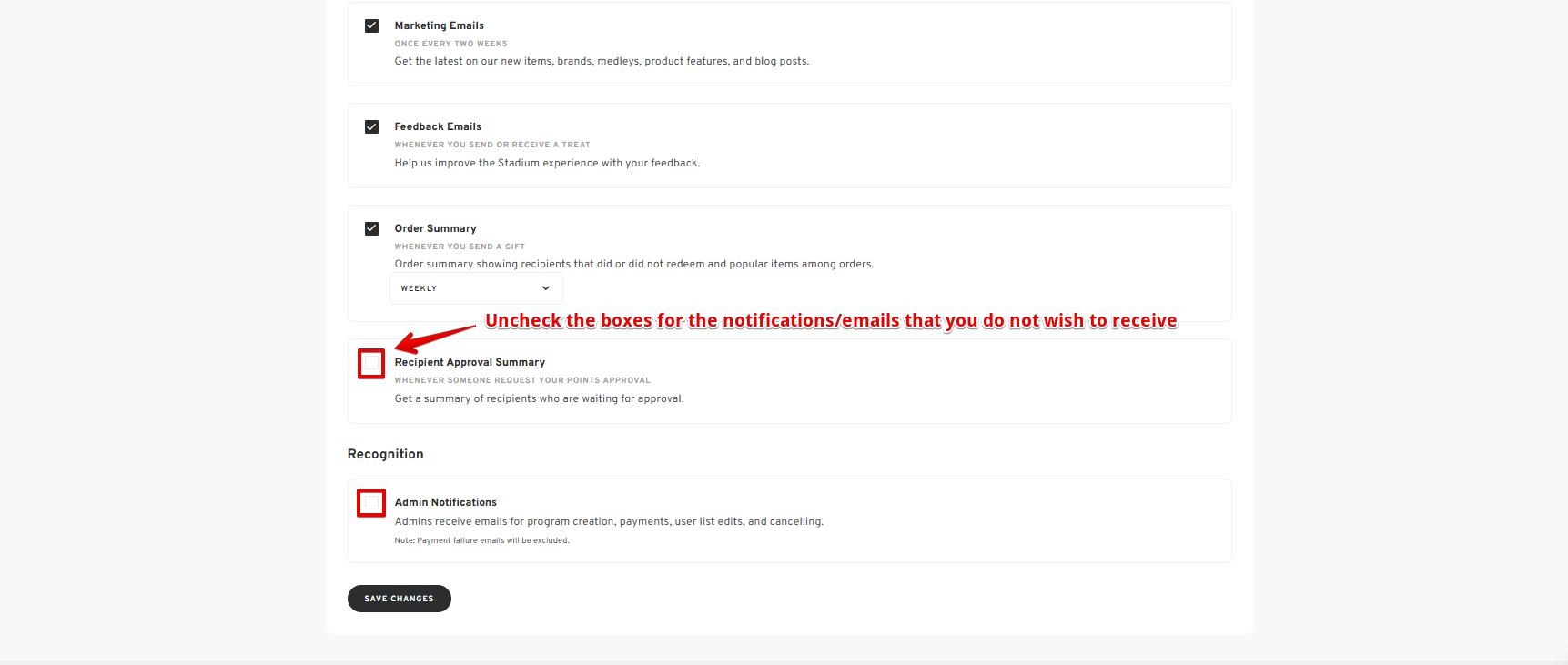Enable the Recipient Approval Summary checkbox

click(x=371, y=364)
